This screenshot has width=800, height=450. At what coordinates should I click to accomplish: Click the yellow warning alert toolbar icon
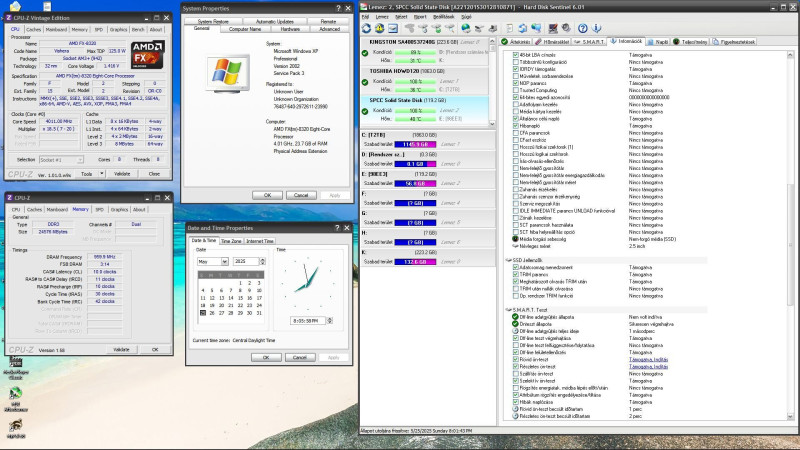coord(379,28)
